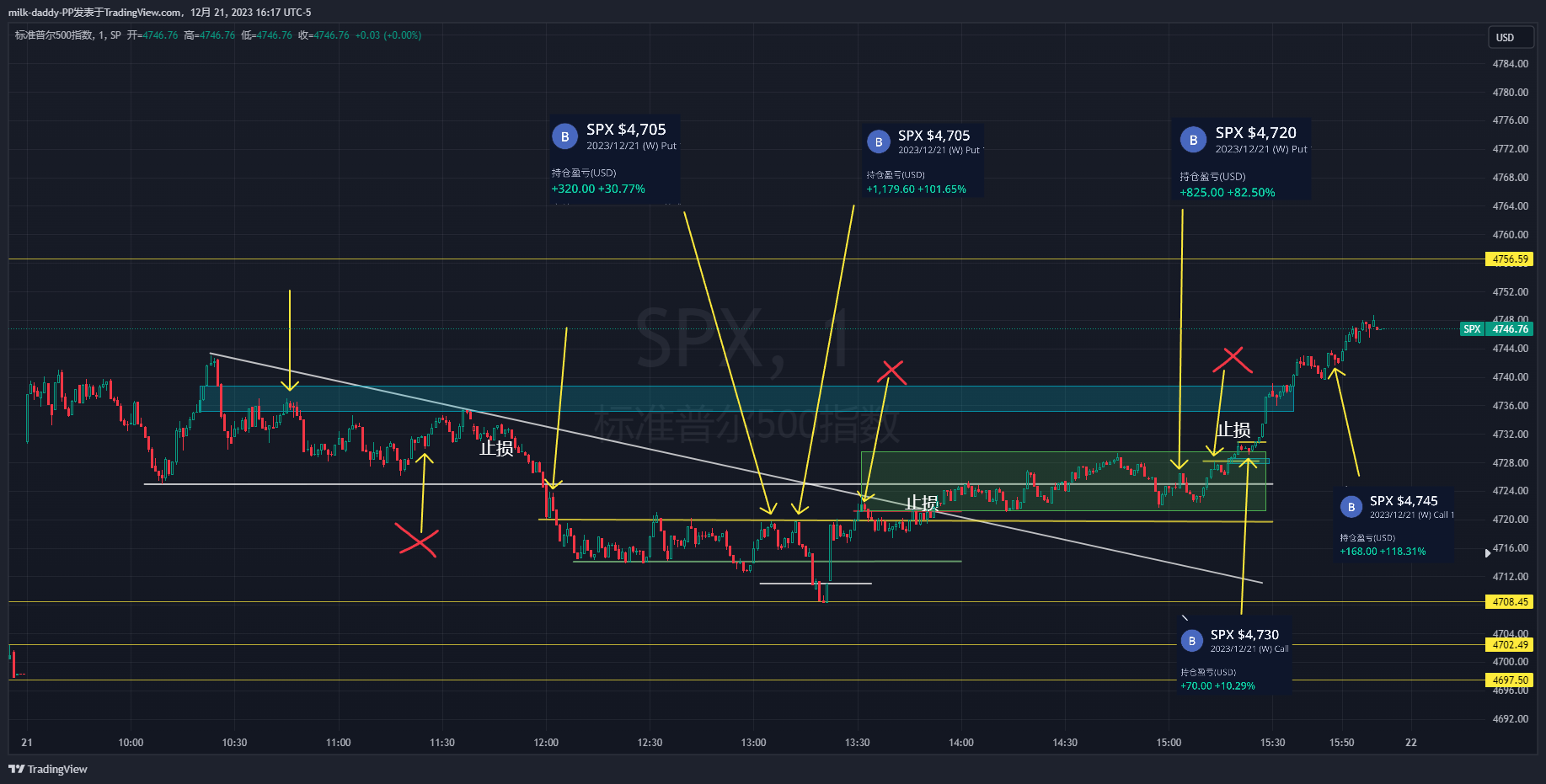Screen dimensions: 1546x784
Task: Click the B icon on the first SPX $4,705 card
Action: tap(564, 136)
